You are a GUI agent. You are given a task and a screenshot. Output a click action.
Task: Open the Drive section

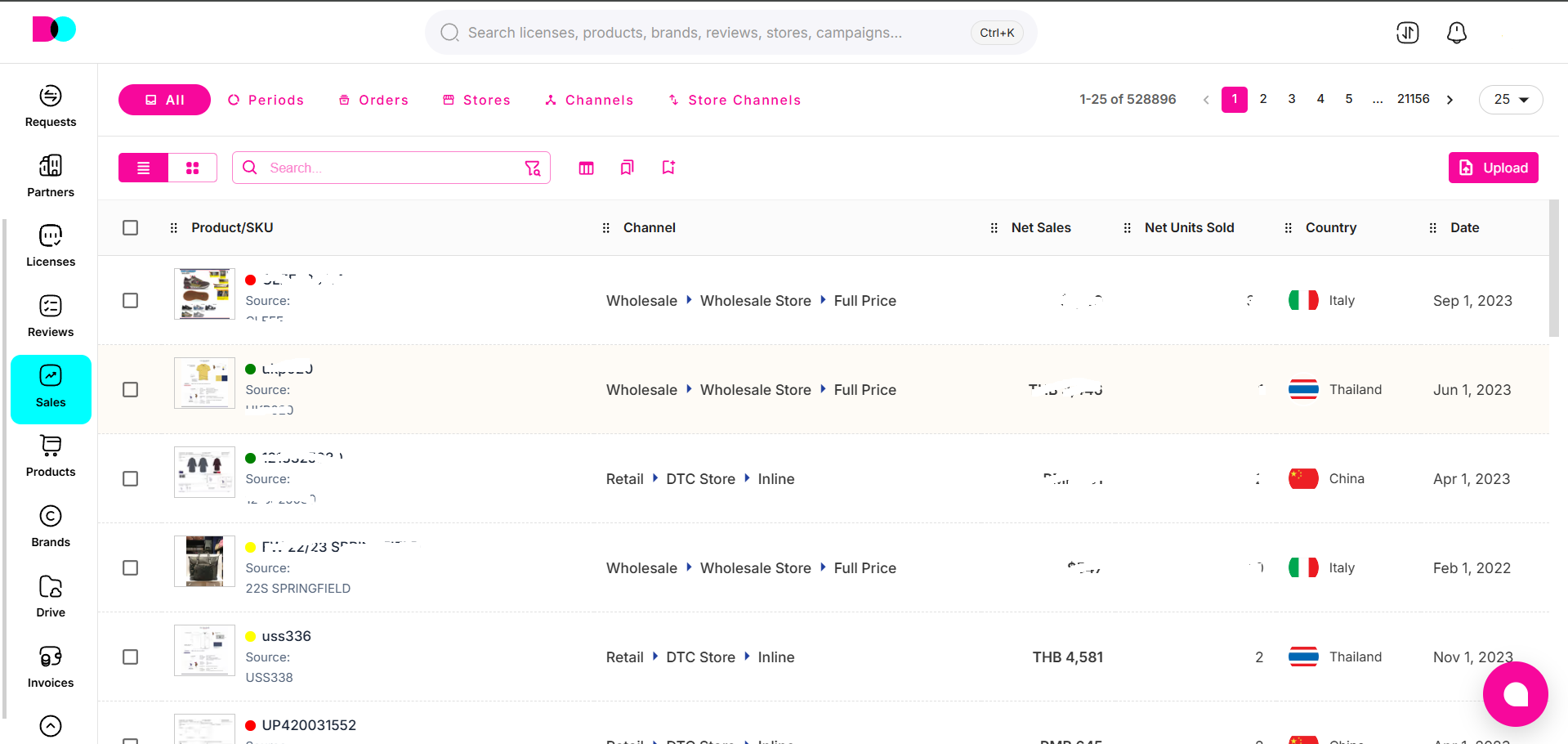(51, 597)
